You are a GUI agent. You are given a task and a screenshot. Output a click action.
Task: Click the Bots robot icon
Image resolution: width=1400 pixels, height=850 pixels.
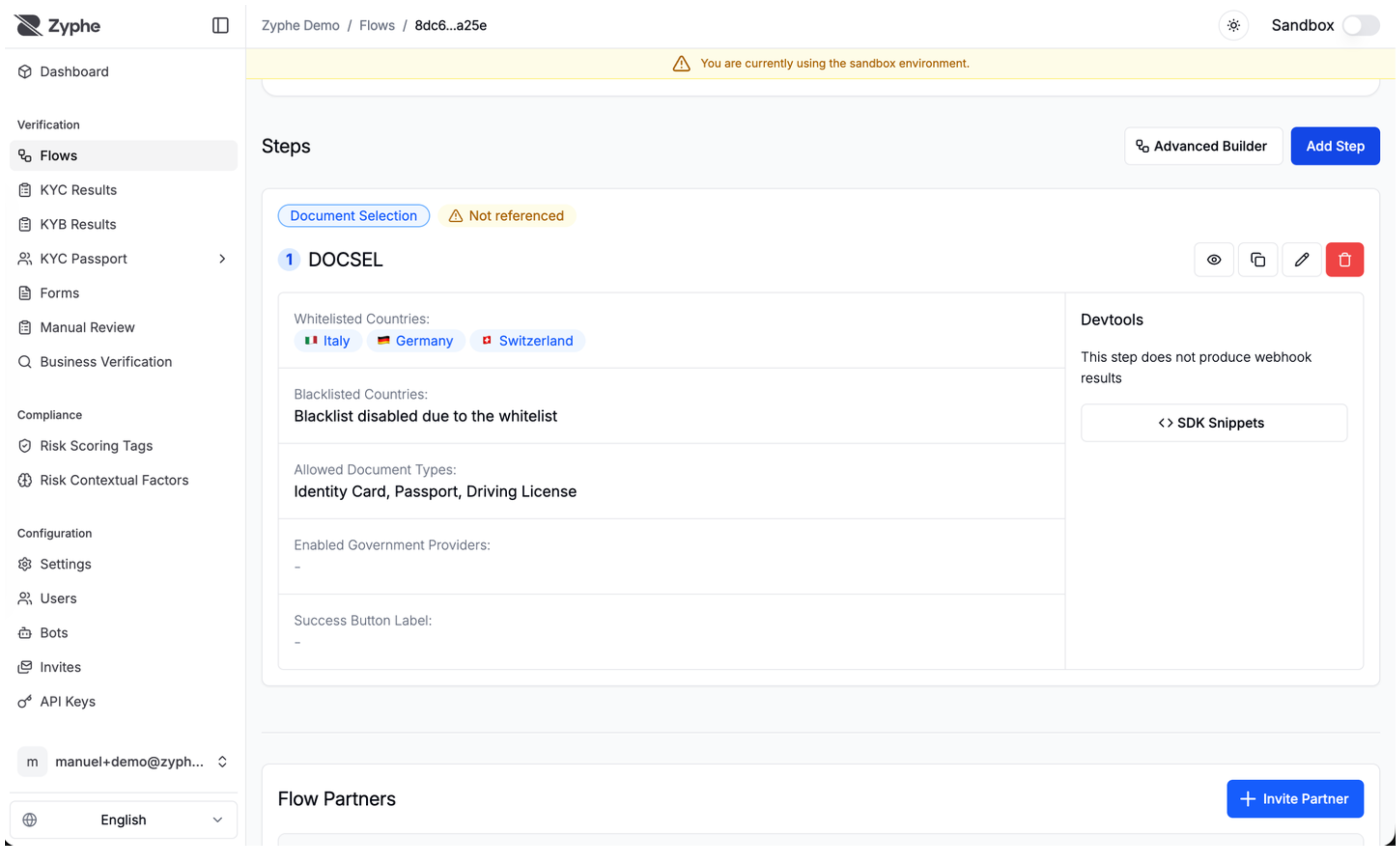coord(25,633)
